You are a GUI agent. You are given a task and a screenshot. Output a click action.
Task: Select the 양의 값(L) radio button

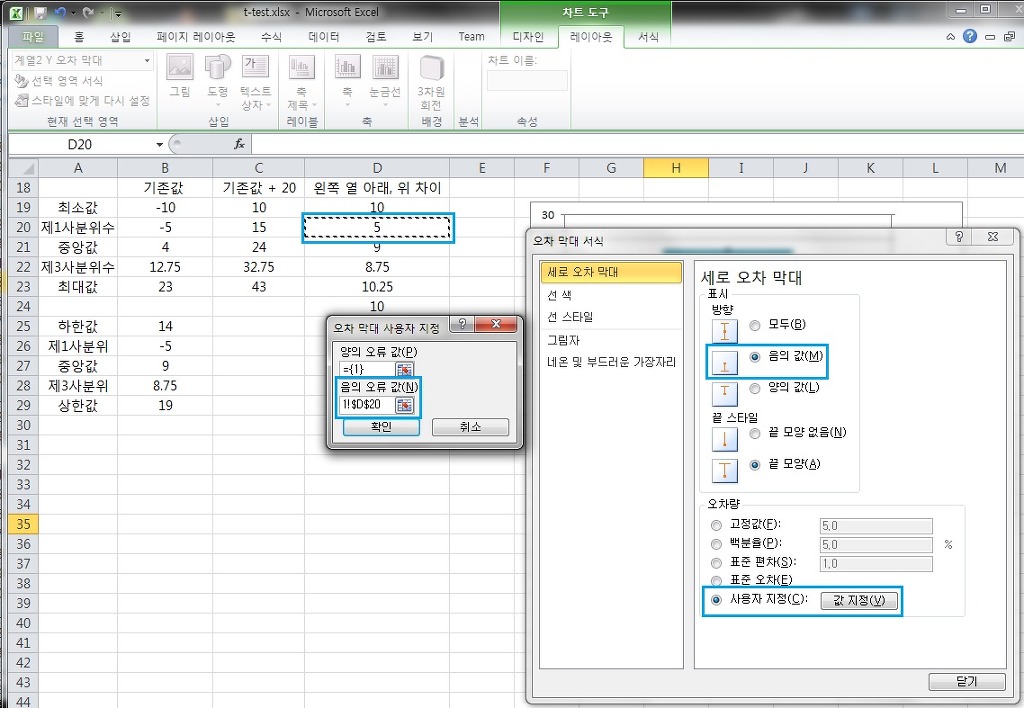point(756,387)
